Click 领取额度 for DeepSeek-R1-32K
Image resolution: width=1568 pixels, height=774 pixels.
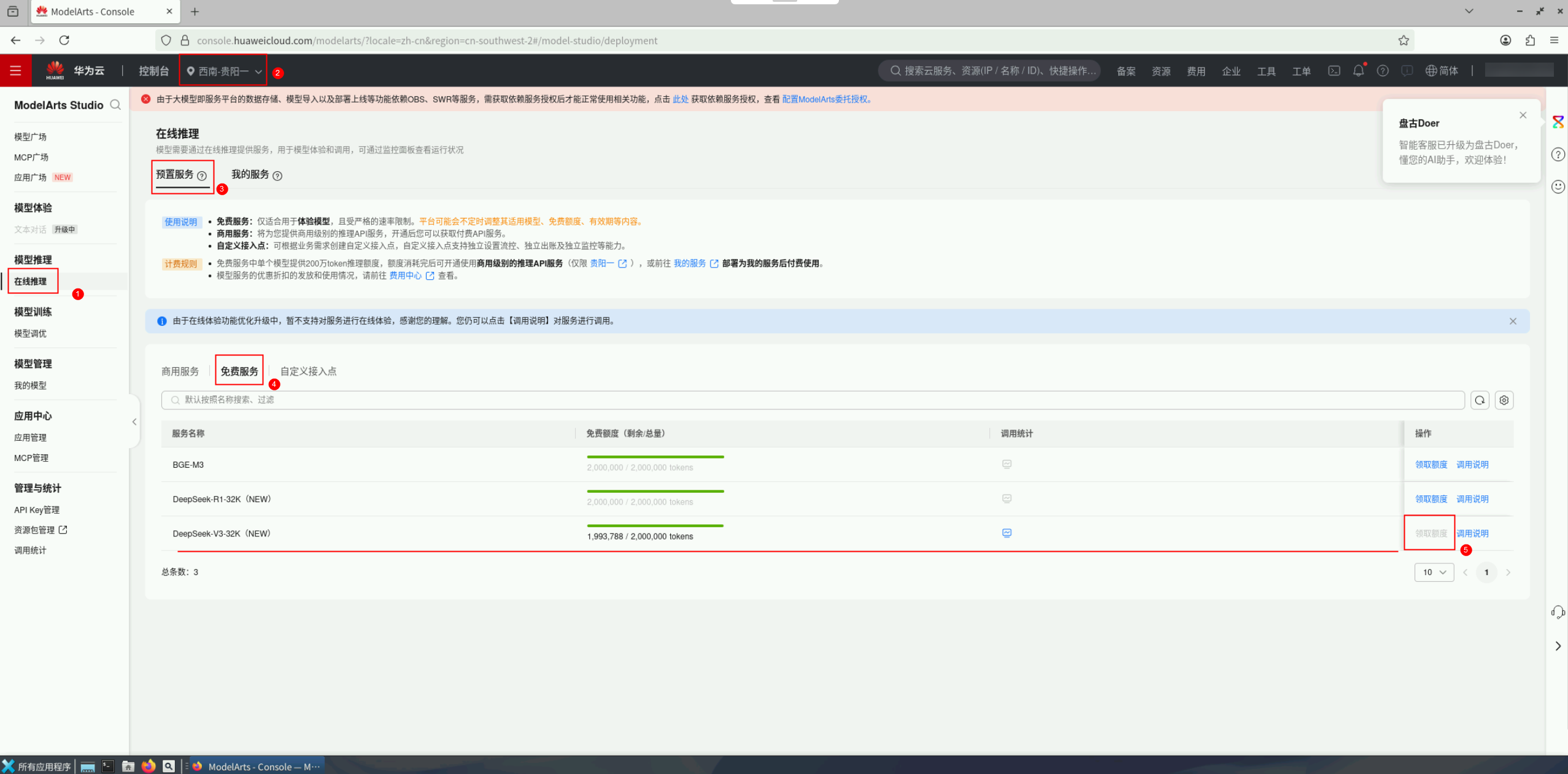point(1431,499)
